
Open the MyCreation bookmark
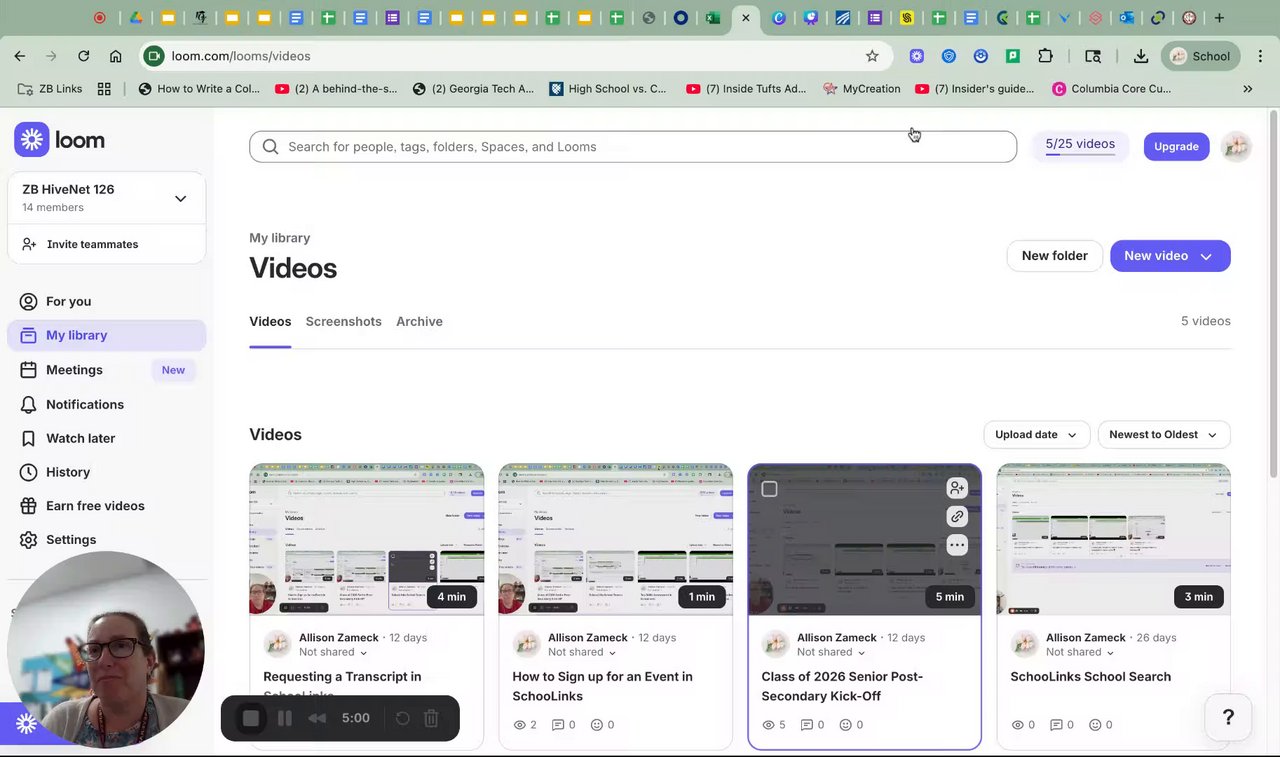tap(861, 89)
